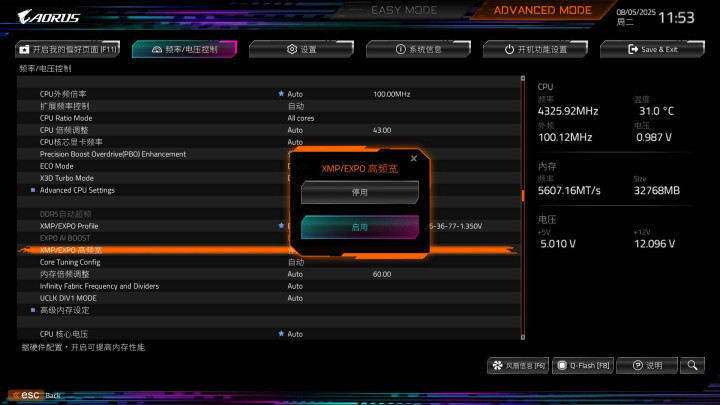Open 说明 help button
Image resolution: width=720 pixels, height=405 pixels.
647,366
